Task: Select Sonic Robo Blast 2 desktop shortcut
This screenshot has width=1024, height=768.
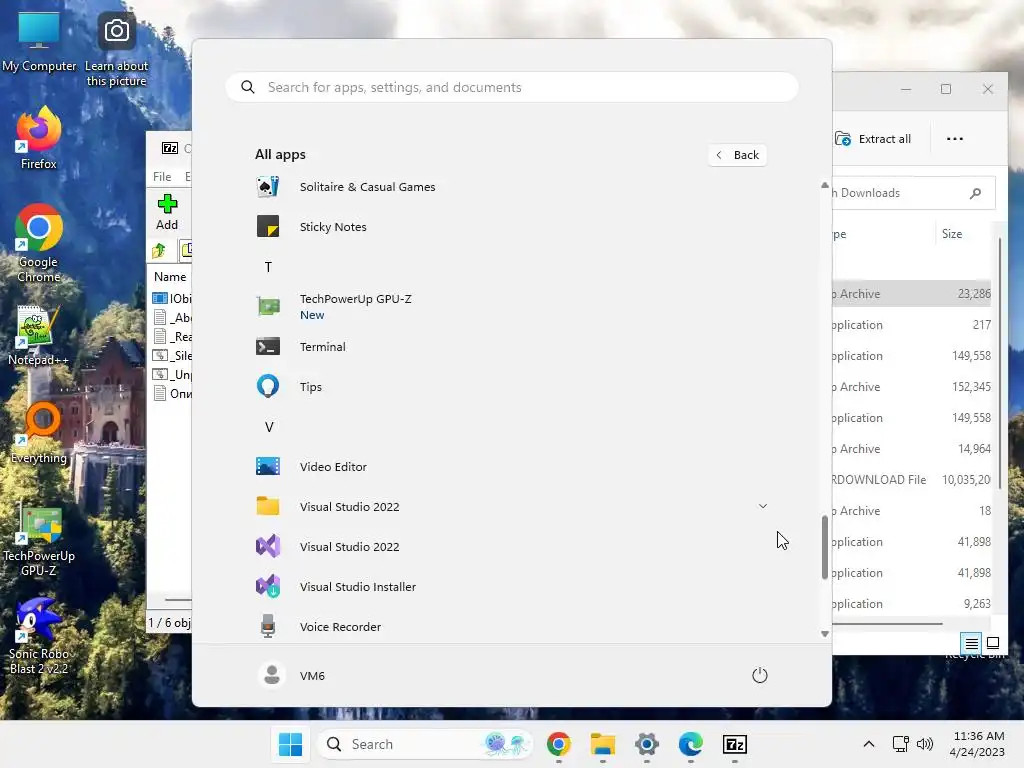Action: click(x=39, y=636)
